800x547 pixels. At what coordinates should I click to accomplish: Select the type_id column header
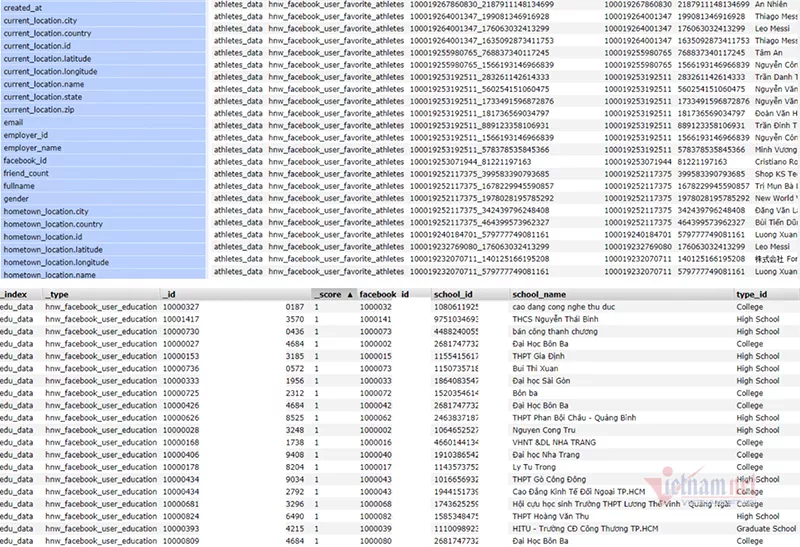click(750, 295)
